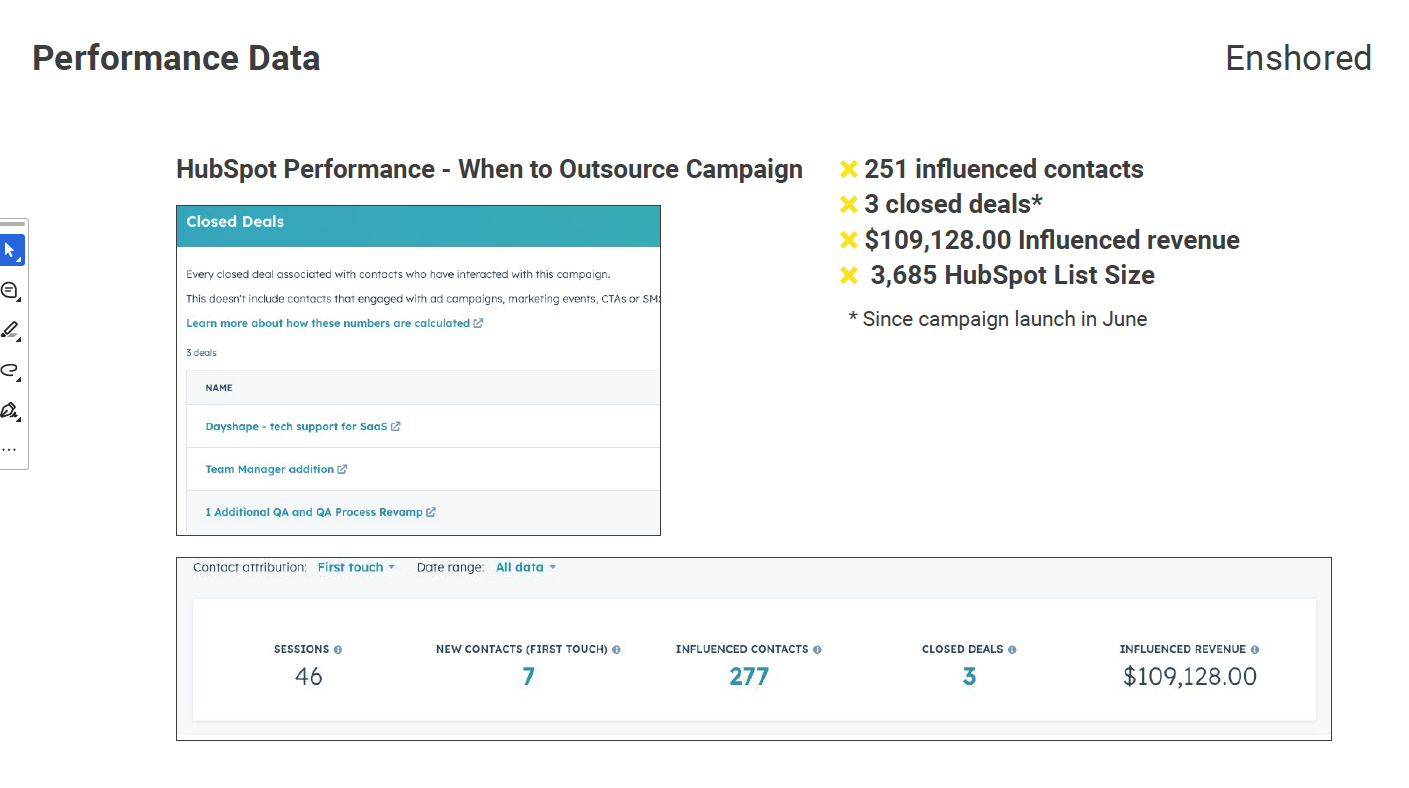This screenshot has height=788, width=1409.
Task: Click external link icon beside Dayshape deal
Action: 396,426
